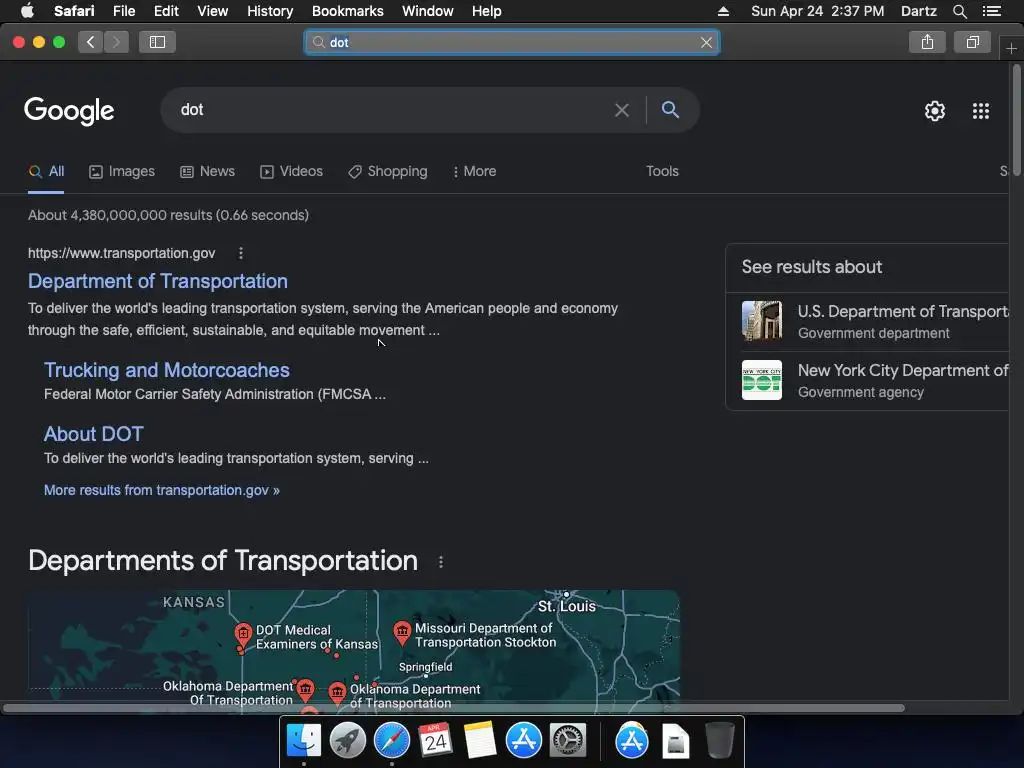Go back with Safari back arrow

click(91, 42)
